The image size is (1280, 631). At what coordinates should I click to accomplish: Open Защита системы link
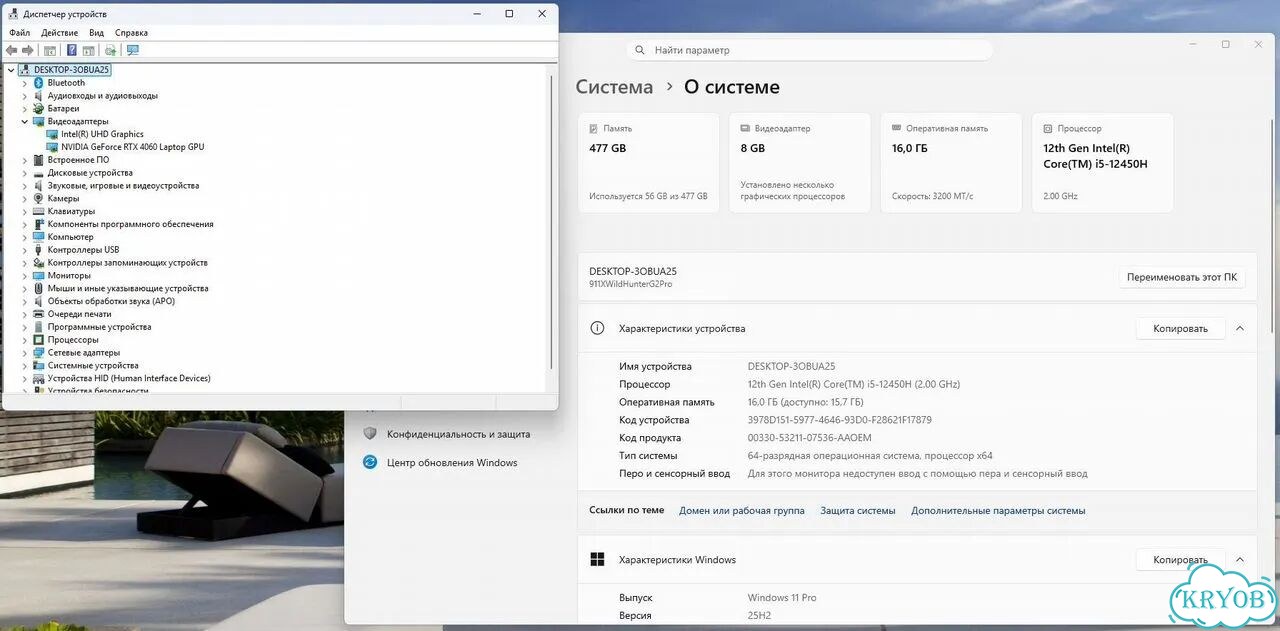(858, 511)
